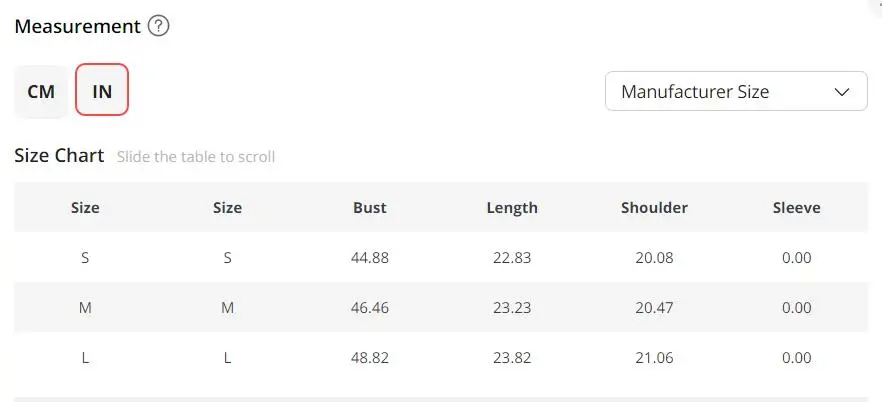
Task: Click bust value 44.88
Action: click(x=370, y=258)
